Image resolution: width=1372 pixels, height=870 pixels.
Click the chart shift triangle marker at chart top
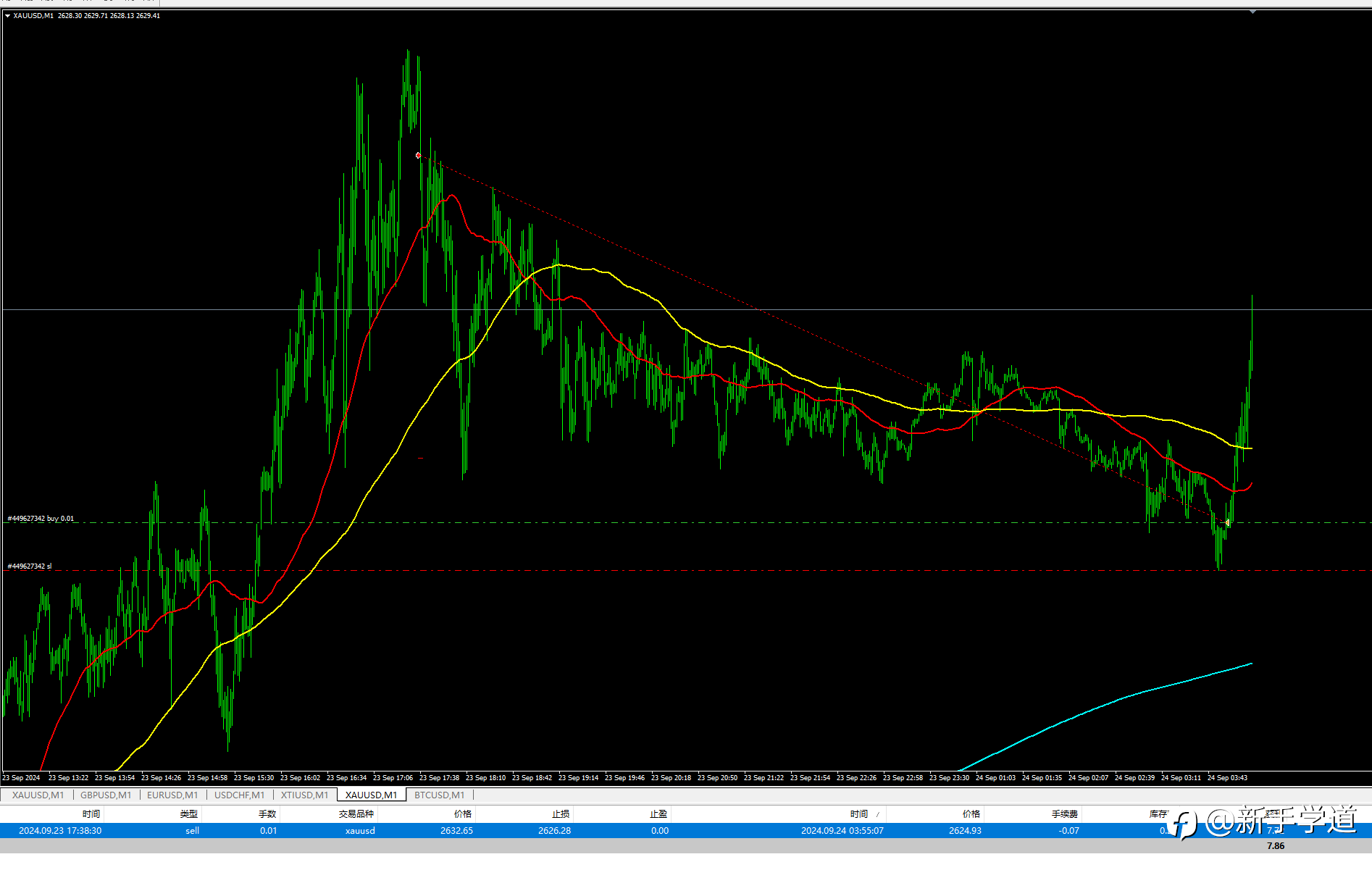tap(1252, 12)
